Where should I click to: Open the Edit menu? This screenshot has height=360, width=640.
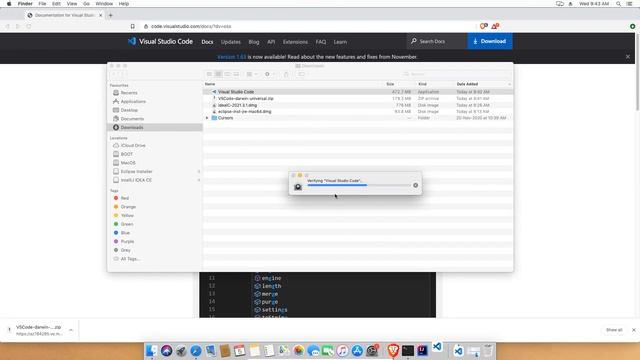(56, 4)
